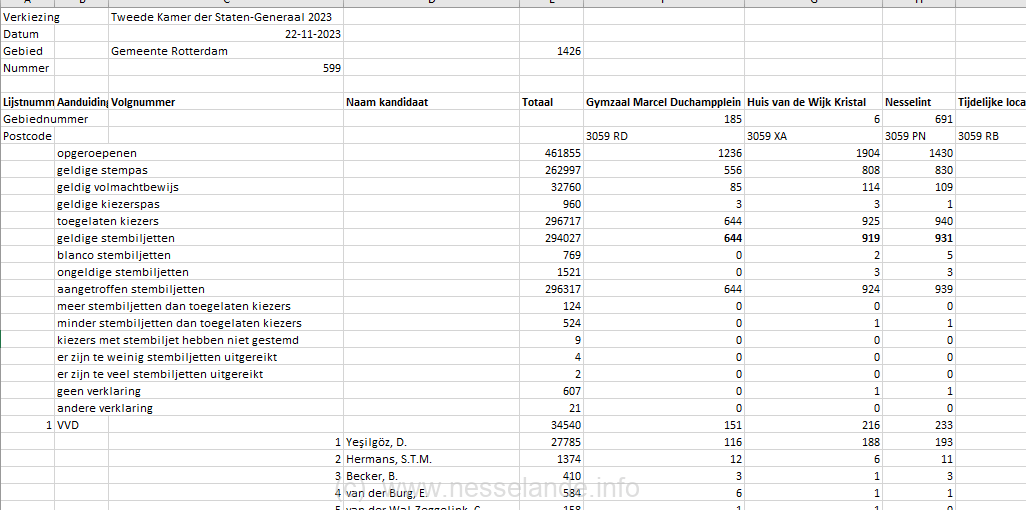
Task: Click the "Naam kandidaat" header cell
Action: 386,102
